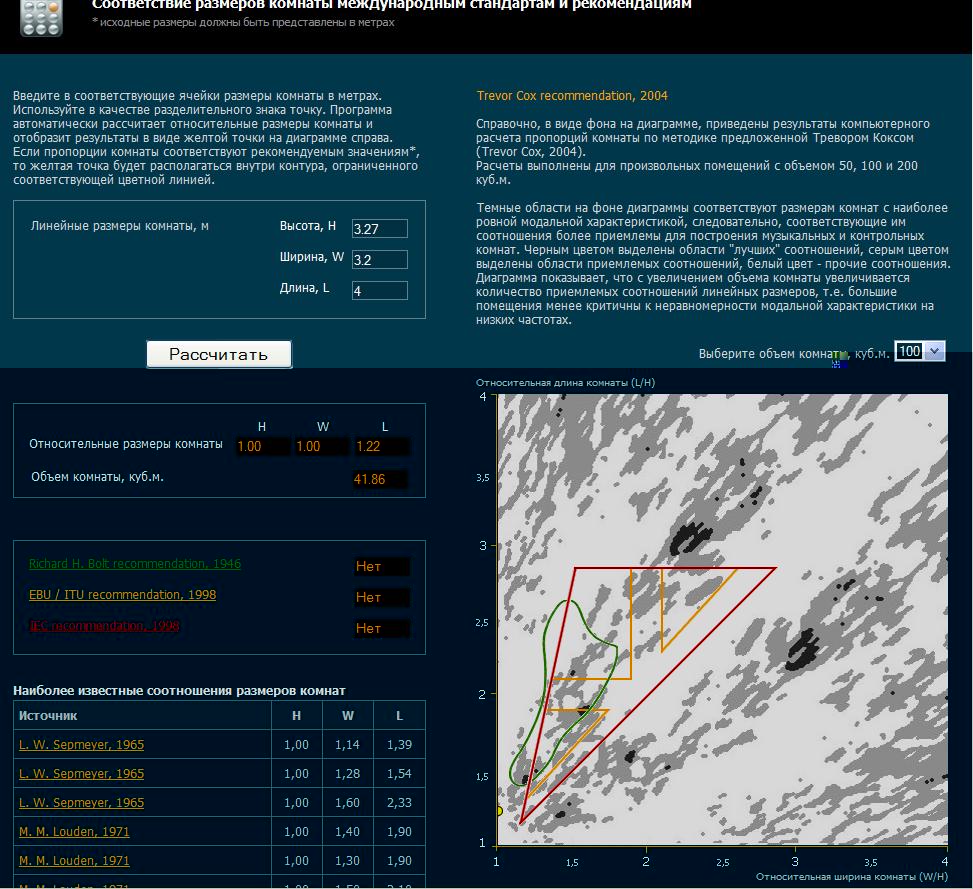Select the room volume result 41.86

tap(381, 480)
